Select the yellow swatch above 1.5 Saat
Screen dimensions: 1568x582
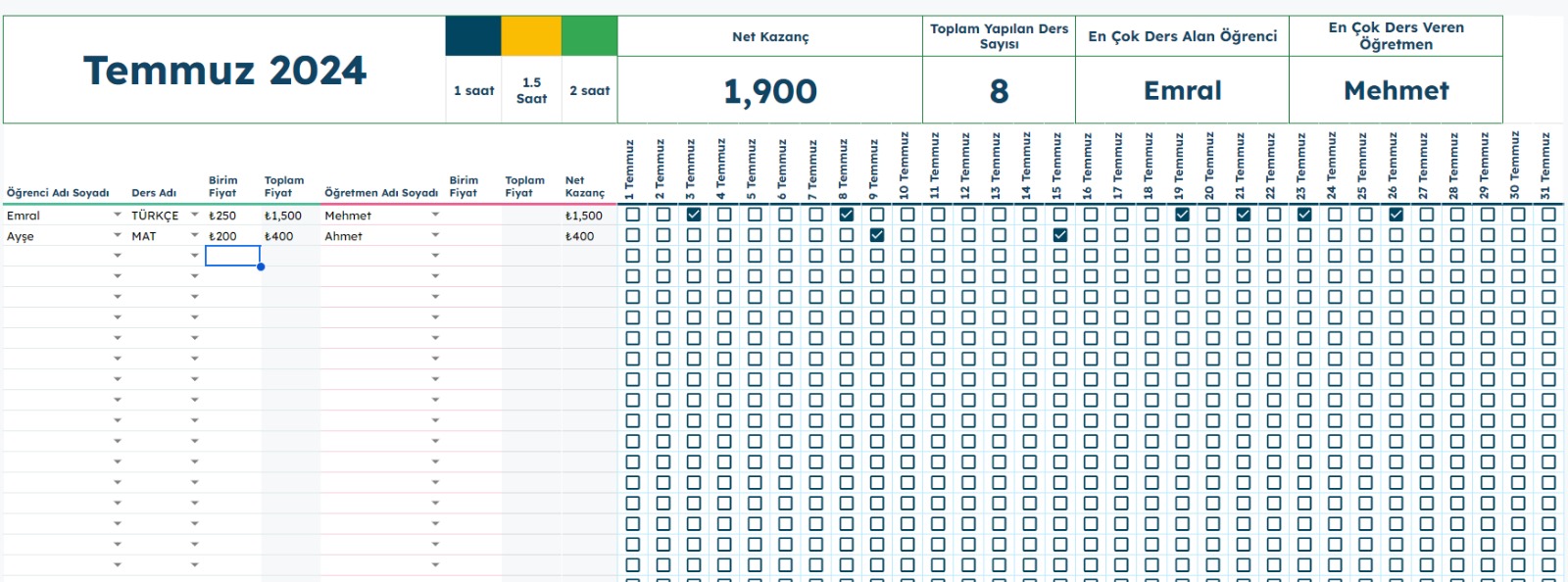(x=531, y=36)
